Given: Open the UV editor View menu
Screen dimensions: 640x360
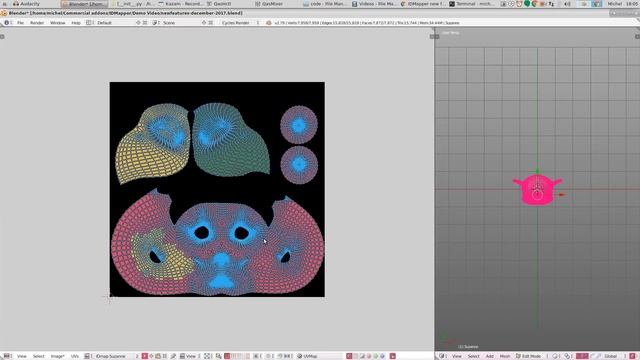Looking at the screenshot, I should tap(22, 356).
